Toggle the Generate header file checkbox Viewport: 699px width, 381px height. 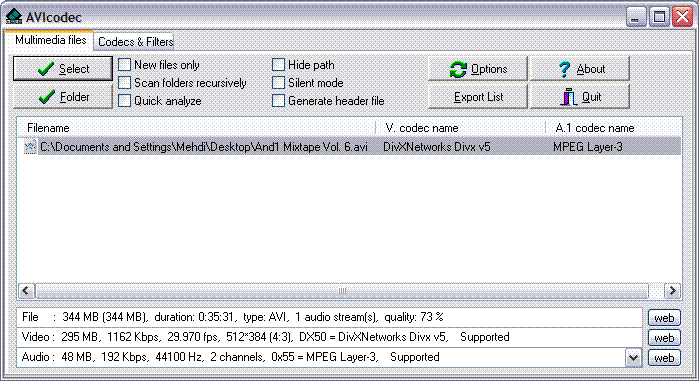[x=278, y=101]
